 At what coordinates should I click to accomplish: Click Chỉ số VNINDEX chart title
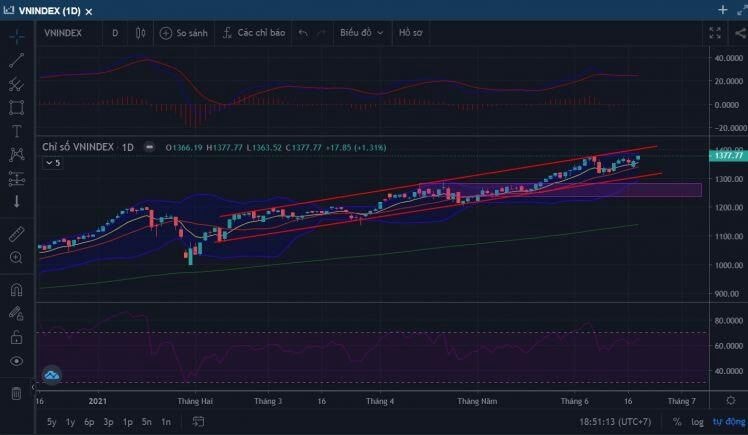78,147
